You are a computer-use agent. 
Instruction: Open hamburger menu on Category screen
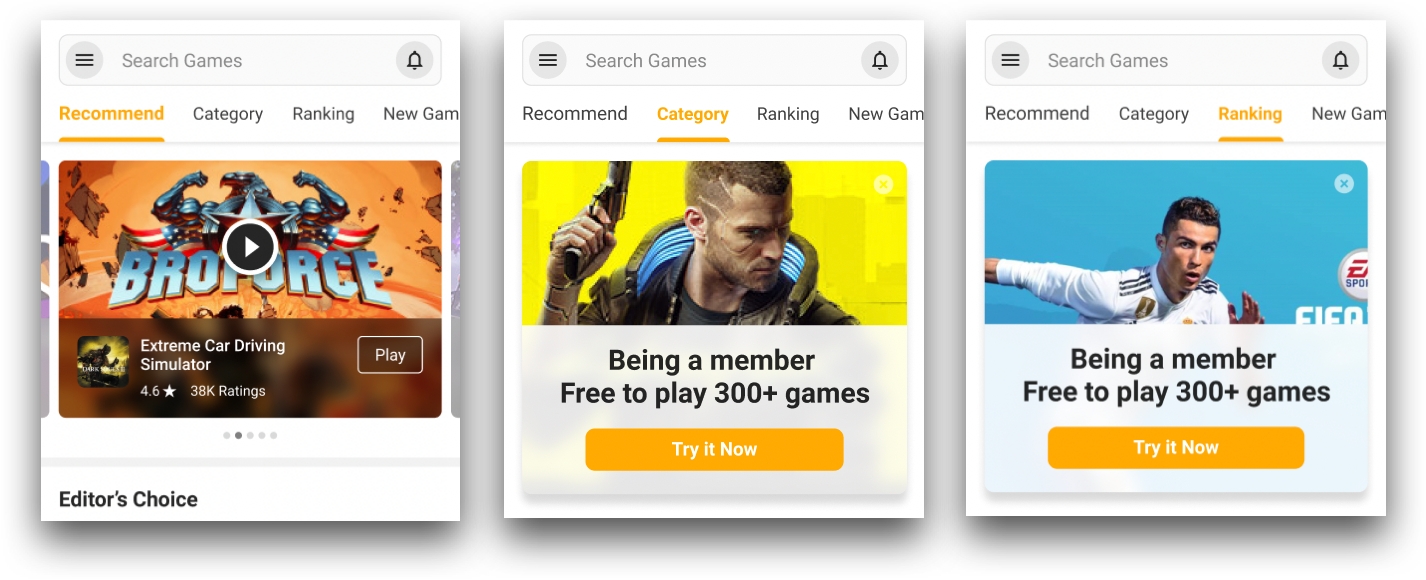coord(548,60)
